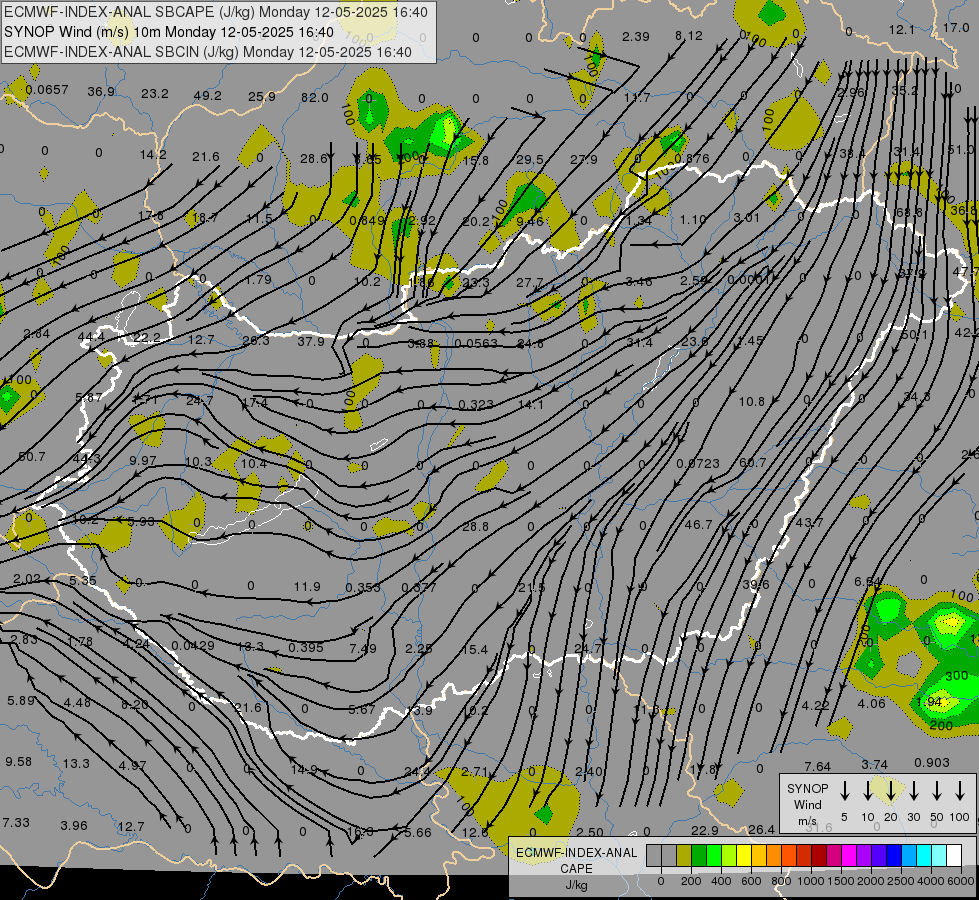The width and height of the screenshot is (979, 900).
Task: Click the map value '2.39'
Action: 636,36
